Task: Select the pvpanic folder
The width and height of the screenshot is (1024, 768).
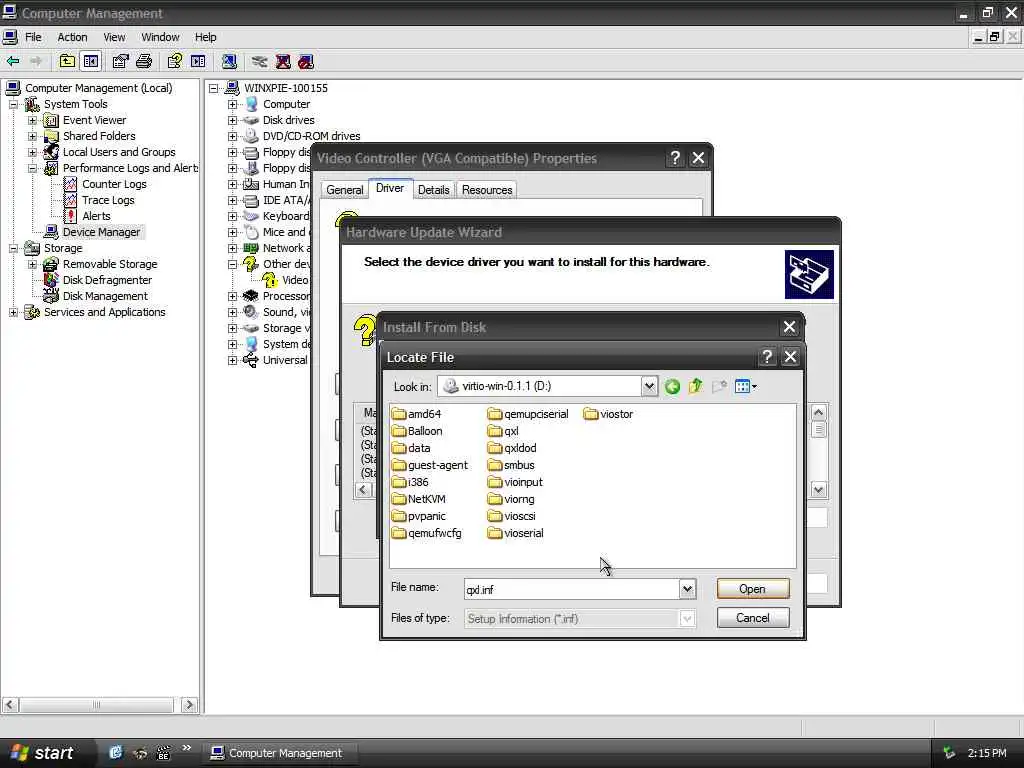Action: 419,516
